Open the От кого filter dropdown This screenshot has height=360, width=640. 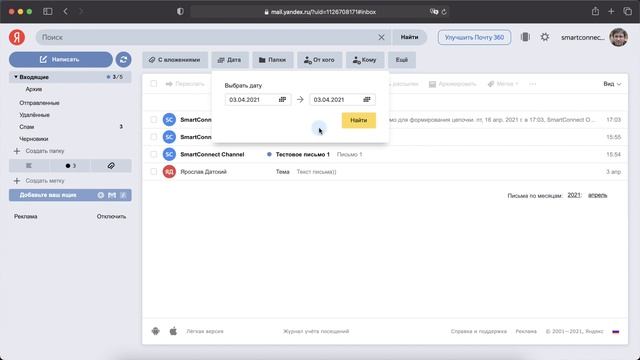point(320,60)
